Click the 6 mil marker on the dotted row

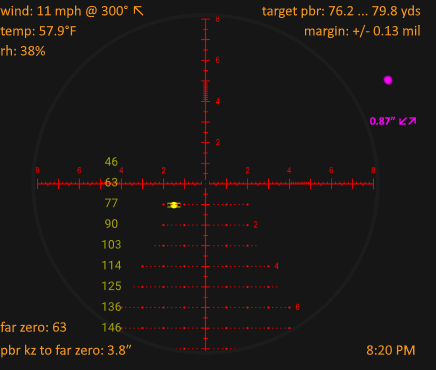[x=297, y=307]
